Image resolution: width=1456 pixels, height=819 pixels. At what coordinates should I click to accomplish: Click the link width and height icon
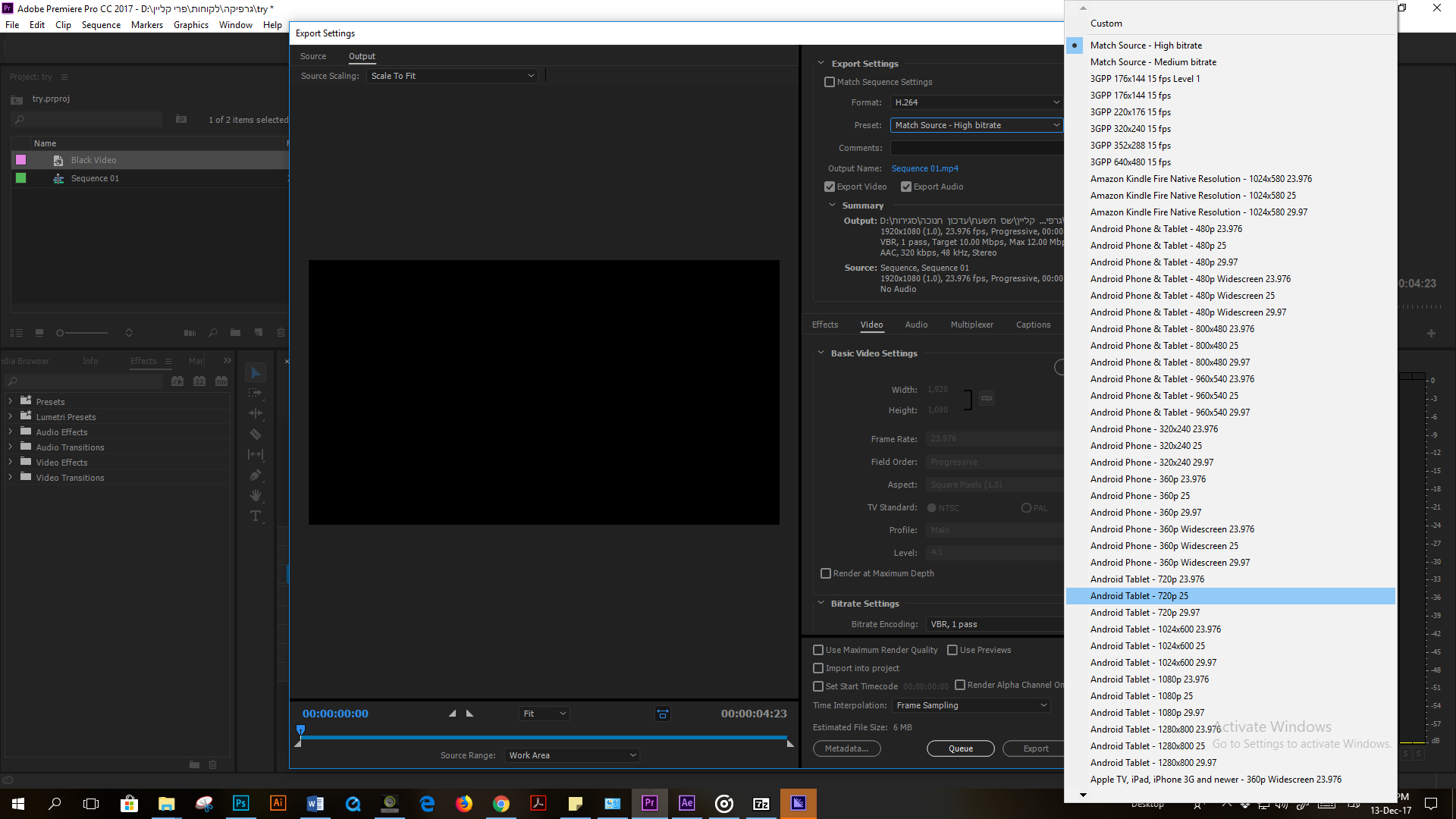tap(986, 398)
